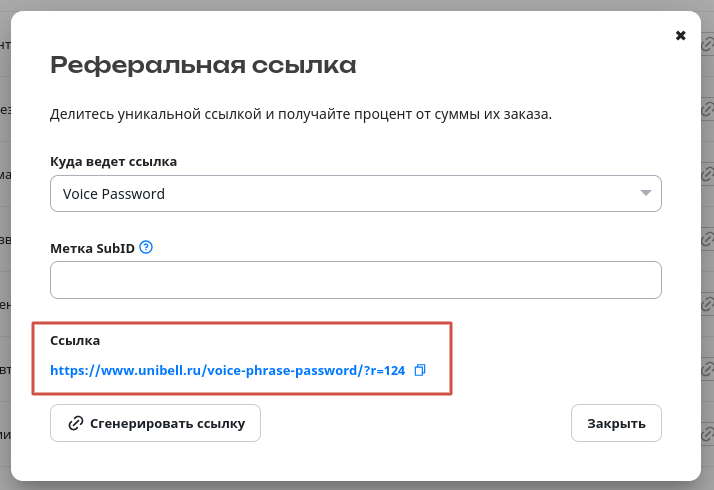This screenshot has height=490, width=714.
Task: Click the Сгенерировать ссылку button
Action: tap(155, 423)
